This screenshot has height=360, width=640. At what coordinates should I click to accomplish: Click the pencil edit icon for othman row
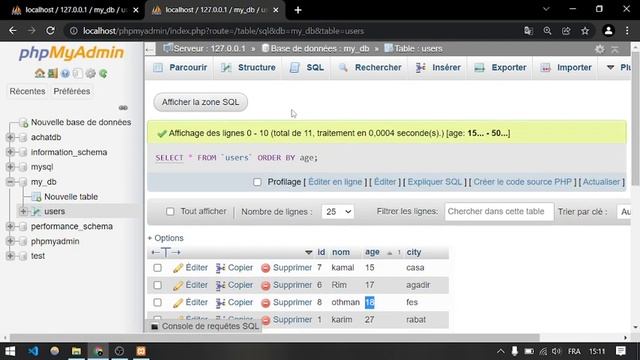point(178,303)
